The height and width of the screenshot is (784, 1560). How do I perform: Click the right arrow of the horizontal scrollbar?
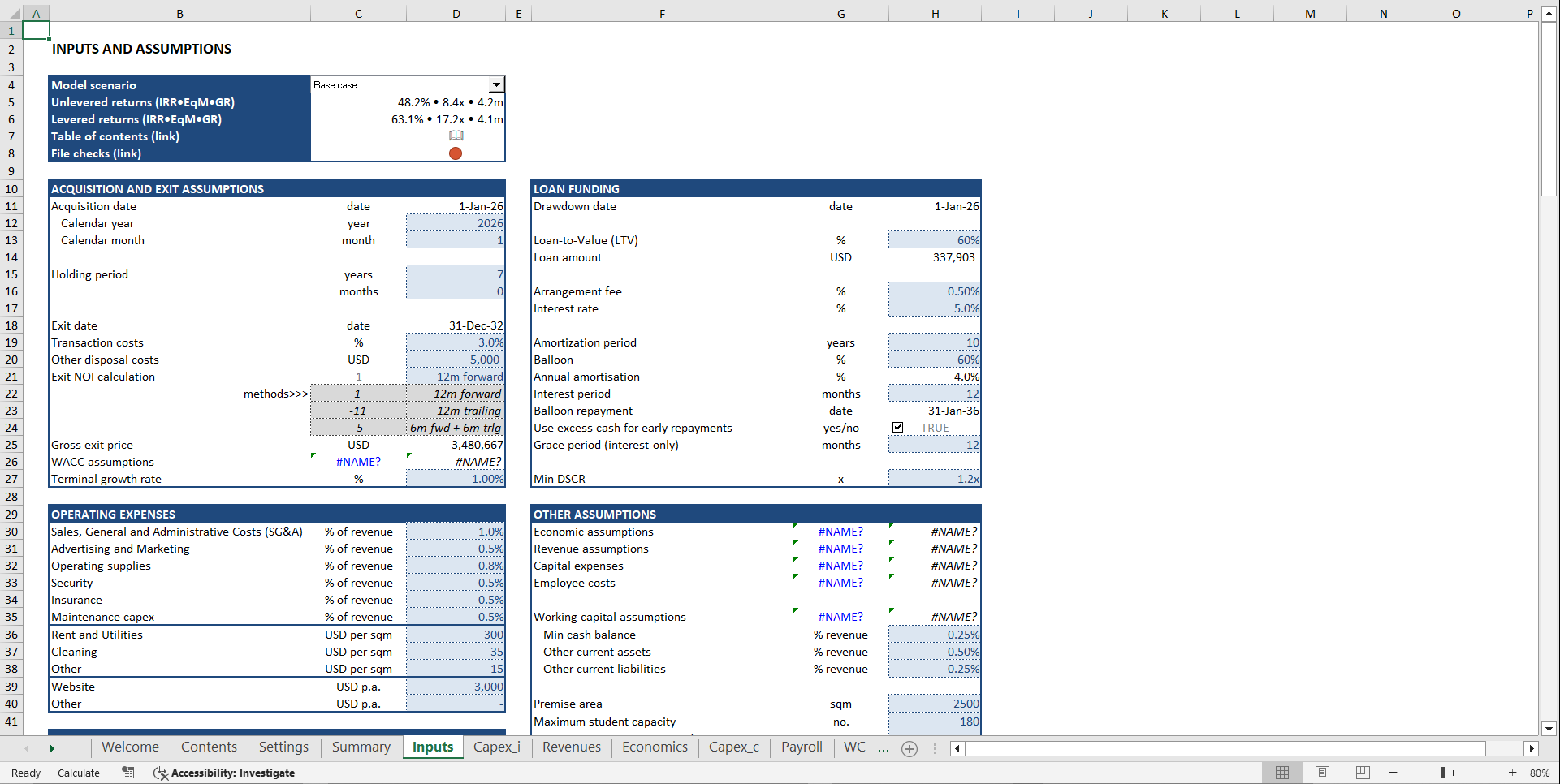tap(1532, 748)
